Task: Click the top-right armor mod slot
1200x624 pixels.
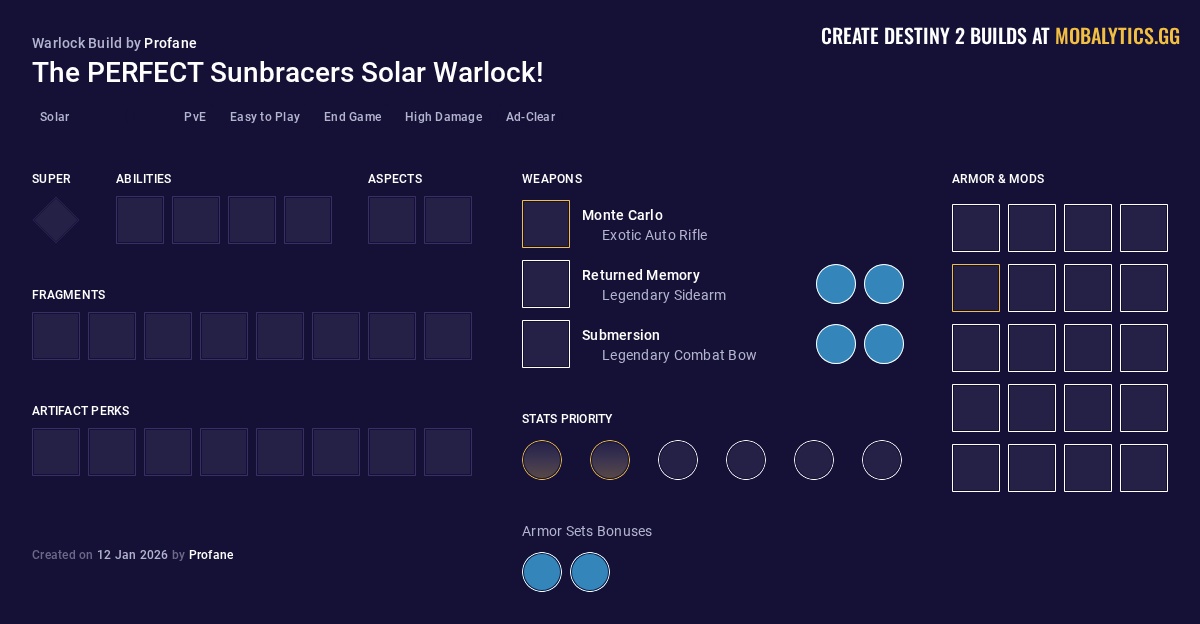Action: [x=1144, y=228]
